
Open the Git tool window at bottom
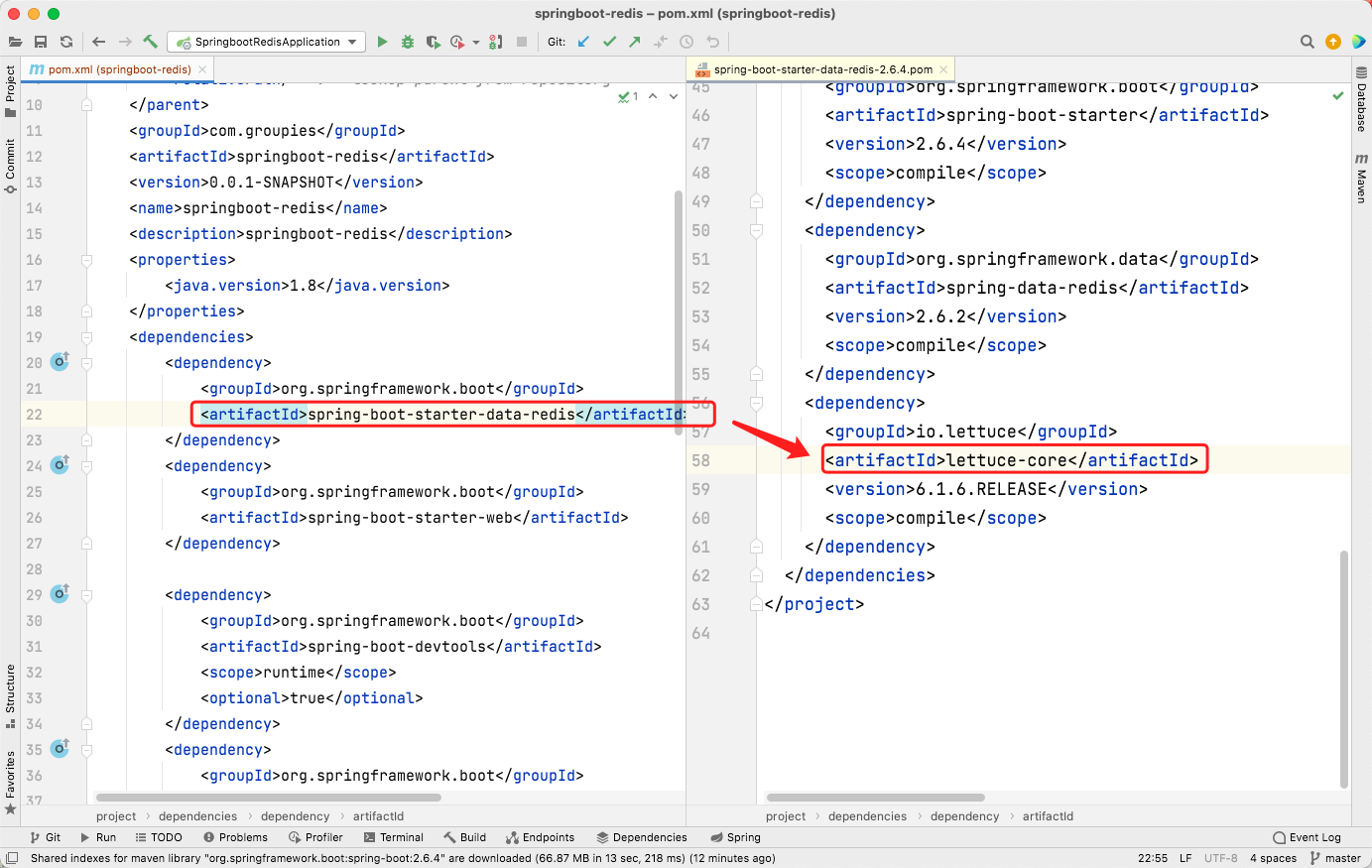pos(45,837)
